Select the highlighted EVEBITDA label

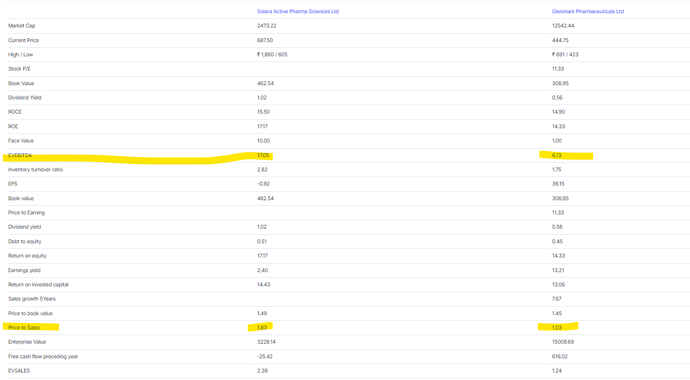click(20, 156)
